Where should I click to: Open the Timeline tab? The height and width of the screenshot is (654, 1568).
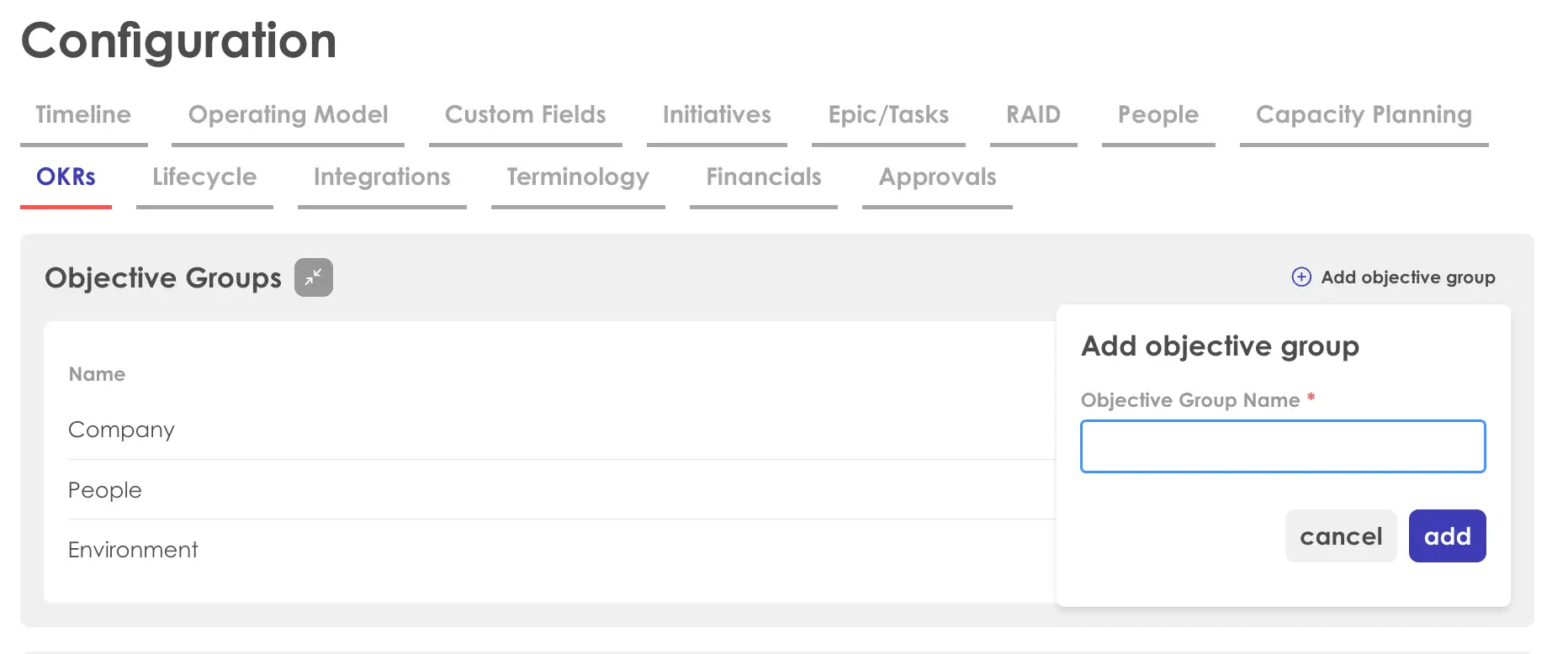(83, 115)
